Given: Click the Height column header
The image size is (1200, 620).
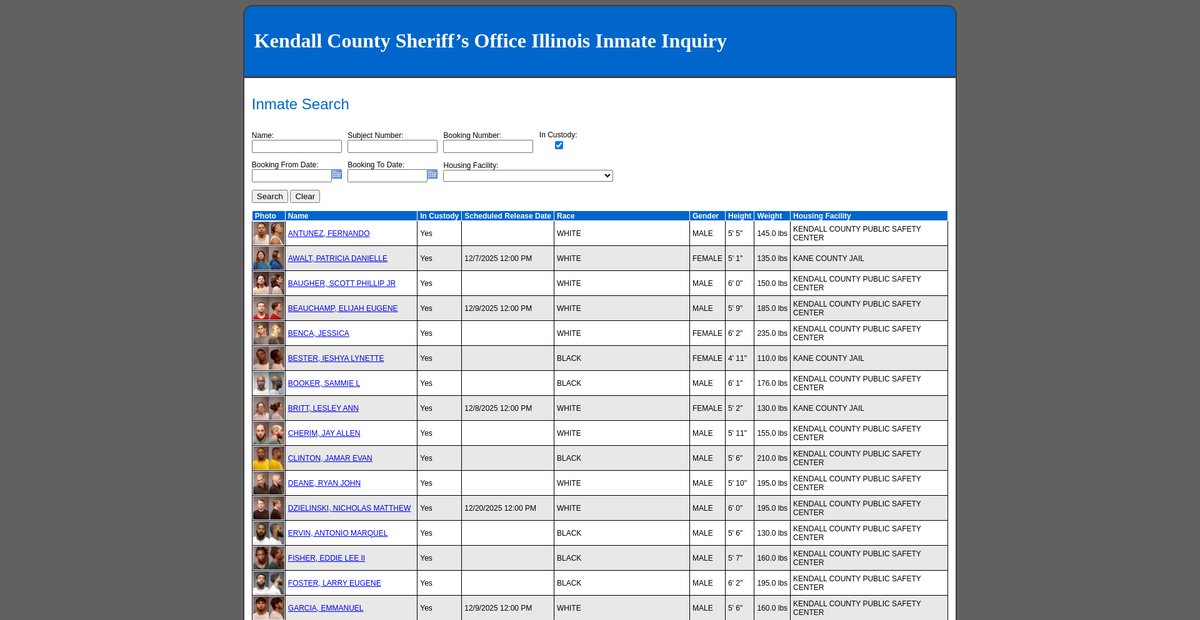Looking at the screenshot, I should pyautogui.click(x=740, y=216).
